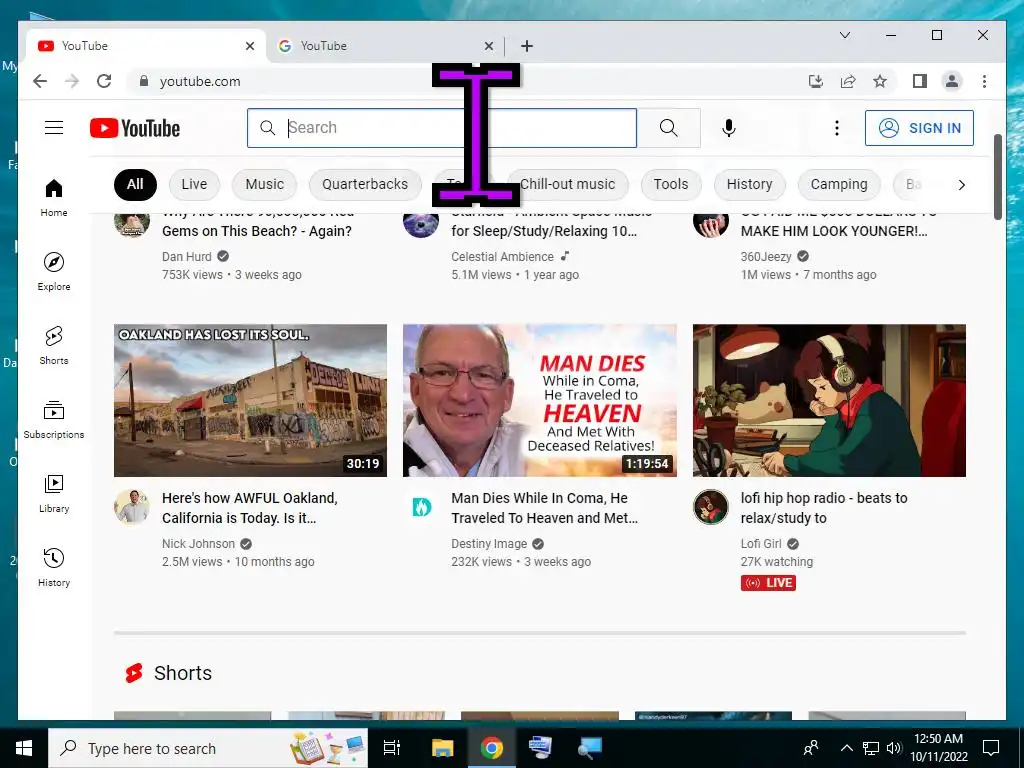Open Here's how AWFUL Oakland video title
The image size is (1024, 768).
coord(249,508)
